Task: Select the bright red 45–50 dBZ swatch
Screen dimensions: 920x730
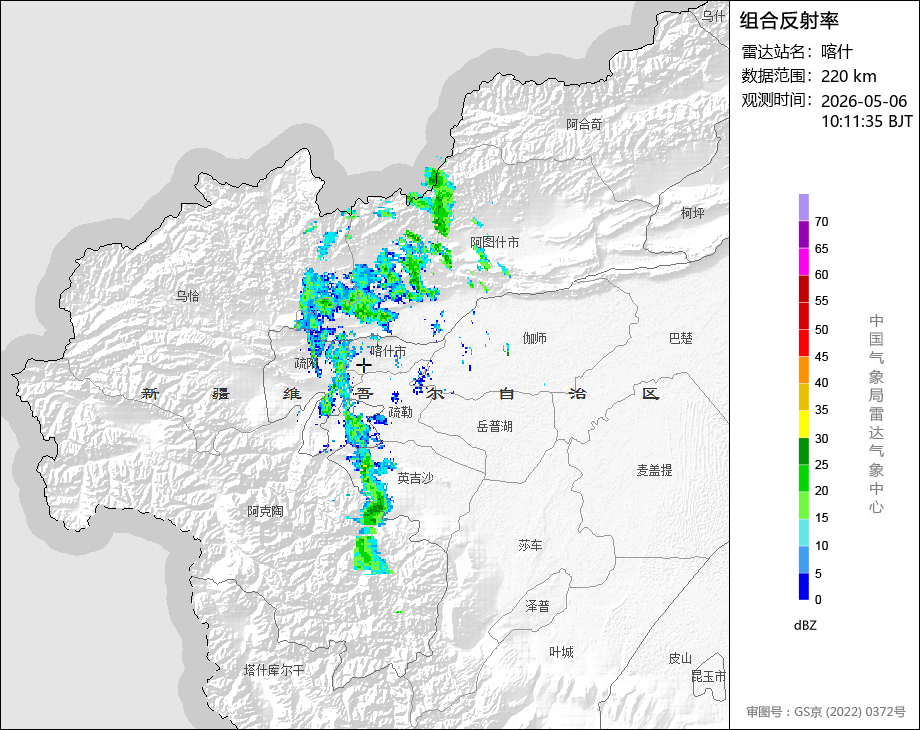Action: (x=804, y=343)
